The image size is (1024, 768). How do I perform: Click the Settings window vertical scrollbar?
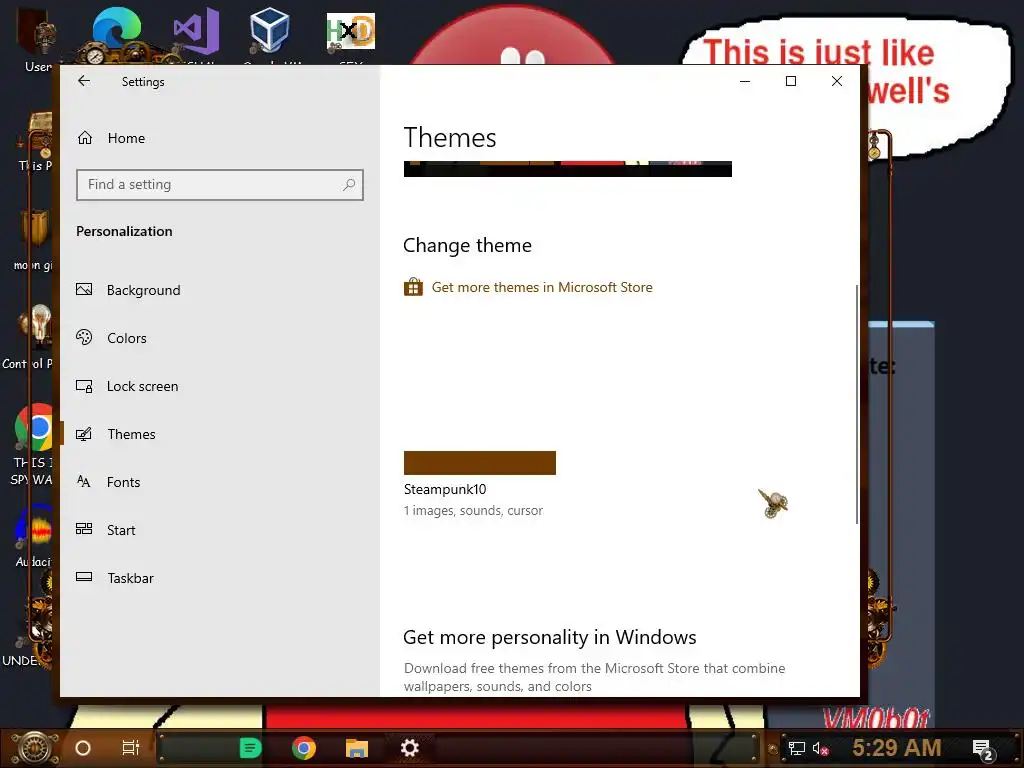tap(857, 404)
